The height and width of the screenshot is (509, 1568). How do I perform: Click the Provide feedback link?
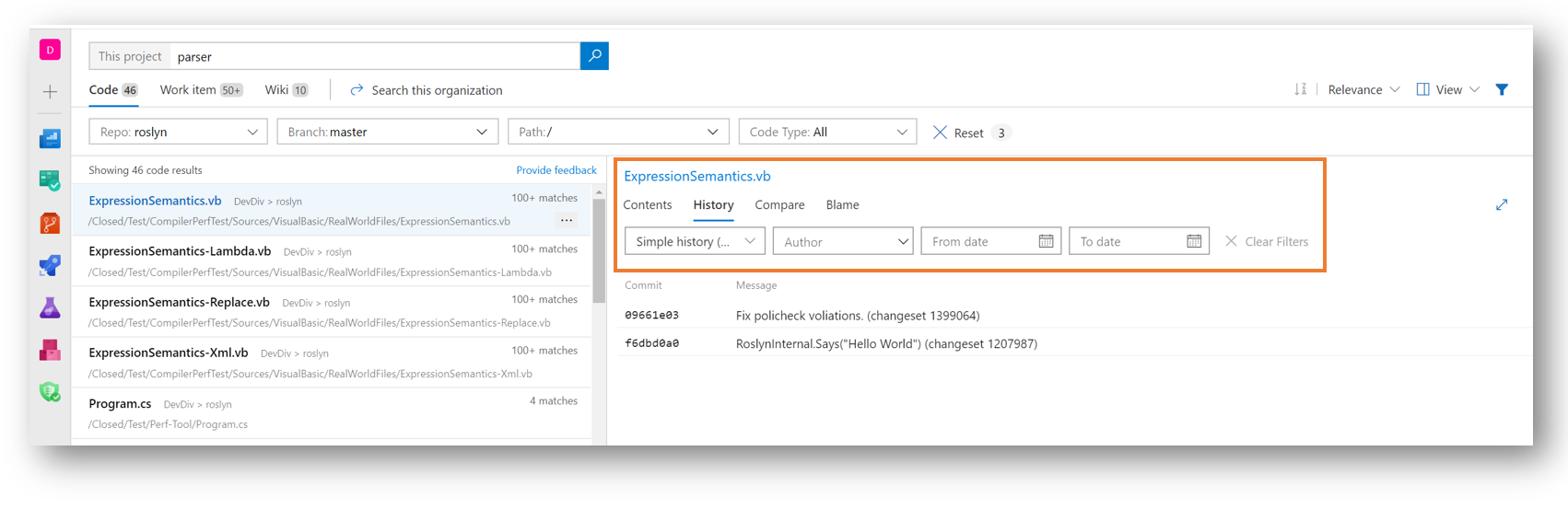[556, 170]
